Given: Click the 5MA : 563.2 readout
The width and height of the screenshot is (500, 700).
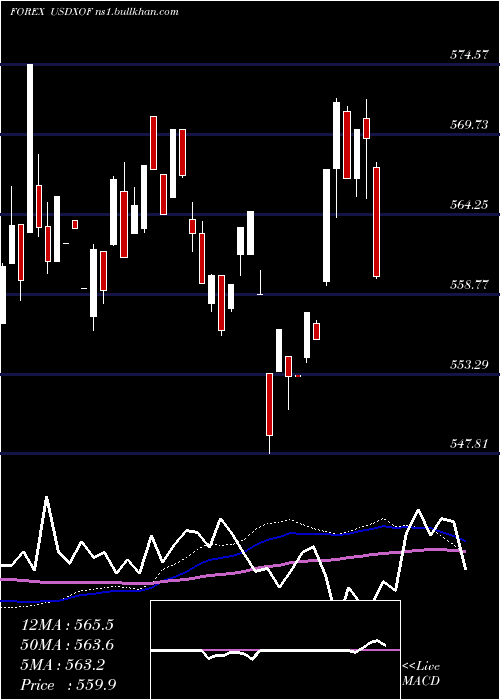Looking at the screenshot, I should [x=62, y=665].
